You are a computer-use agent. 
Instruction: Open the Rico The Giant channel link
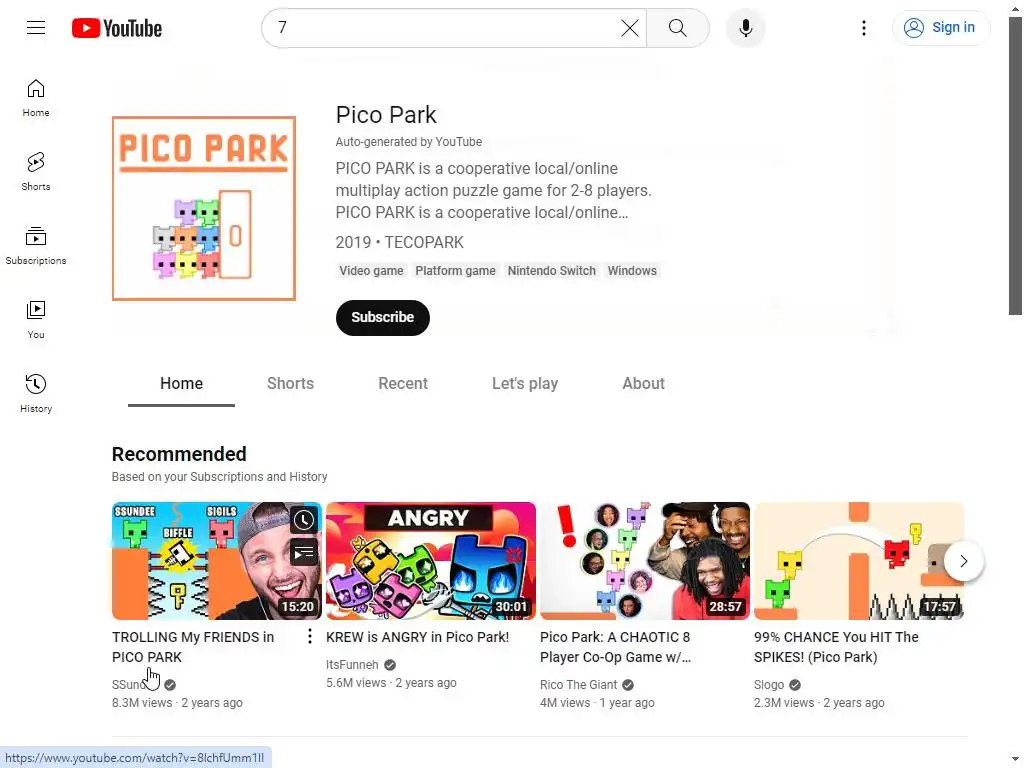pyautogui.click(x=578, y=684)
